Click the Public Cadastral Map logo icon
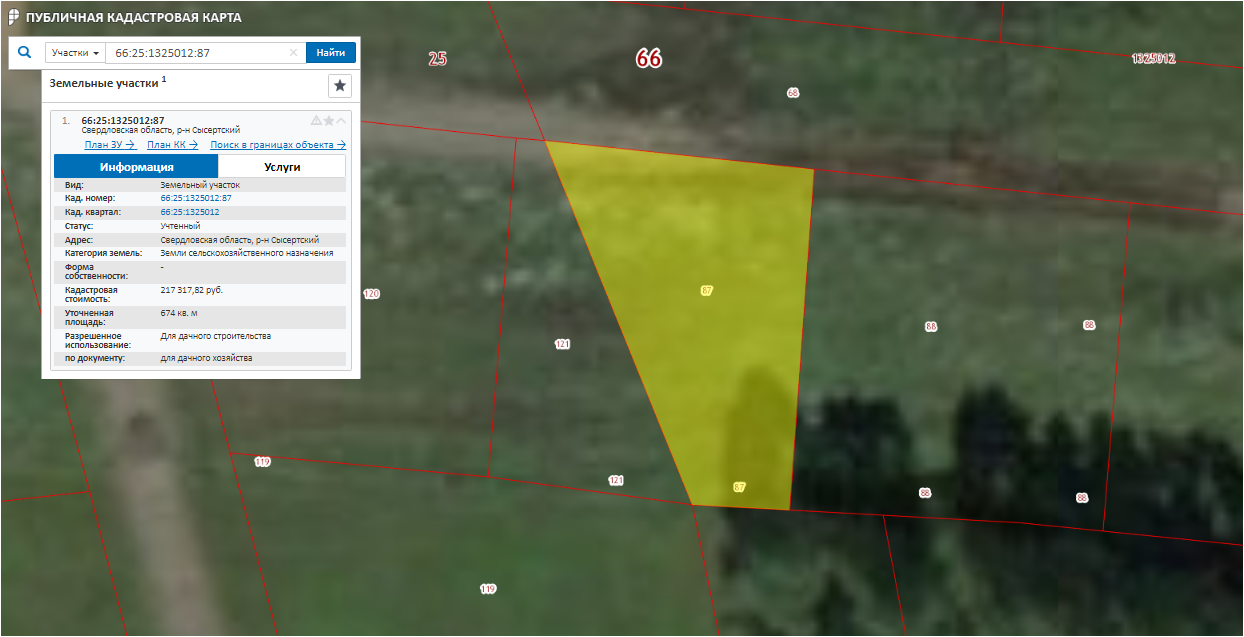 (x=13, y=17)
